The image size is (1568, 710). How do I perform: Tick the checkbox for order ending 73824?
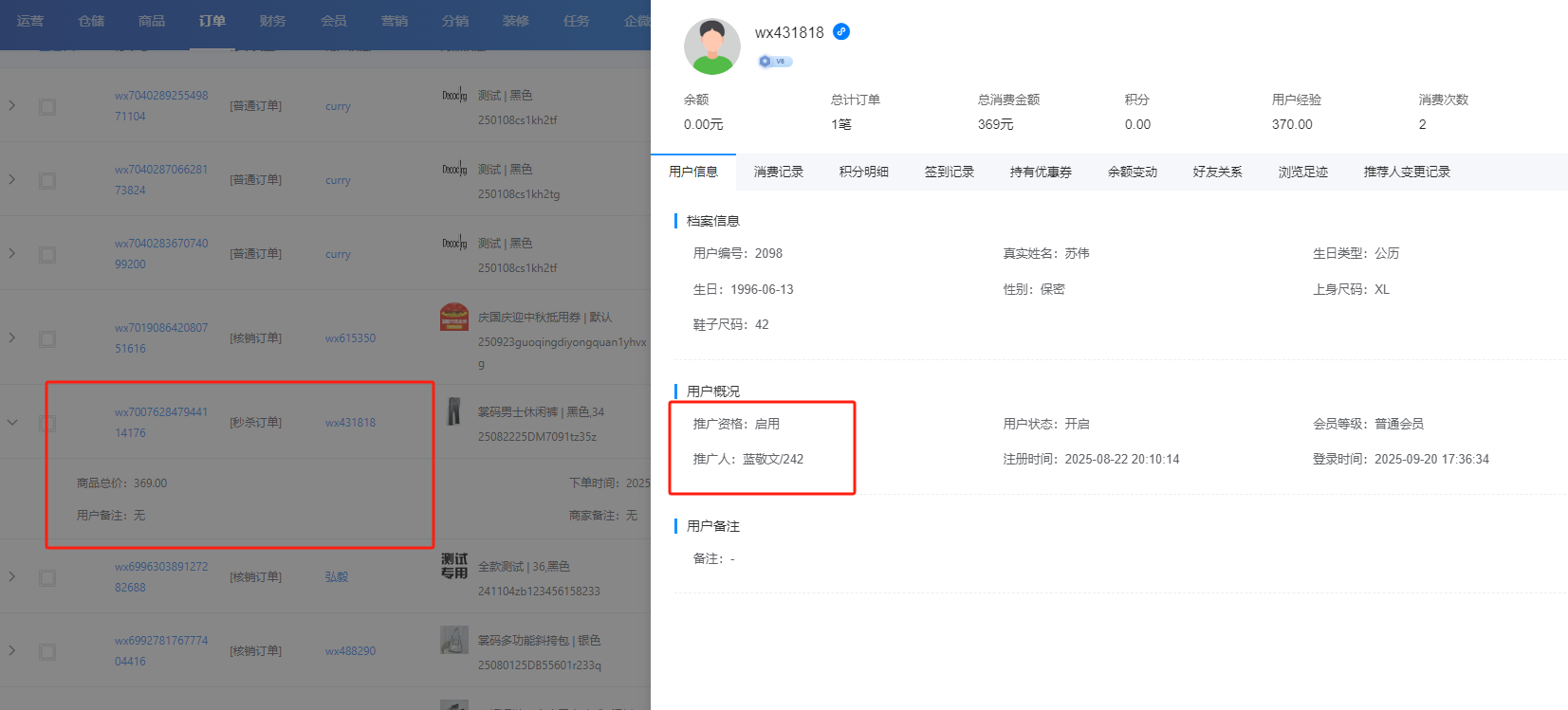47,180
